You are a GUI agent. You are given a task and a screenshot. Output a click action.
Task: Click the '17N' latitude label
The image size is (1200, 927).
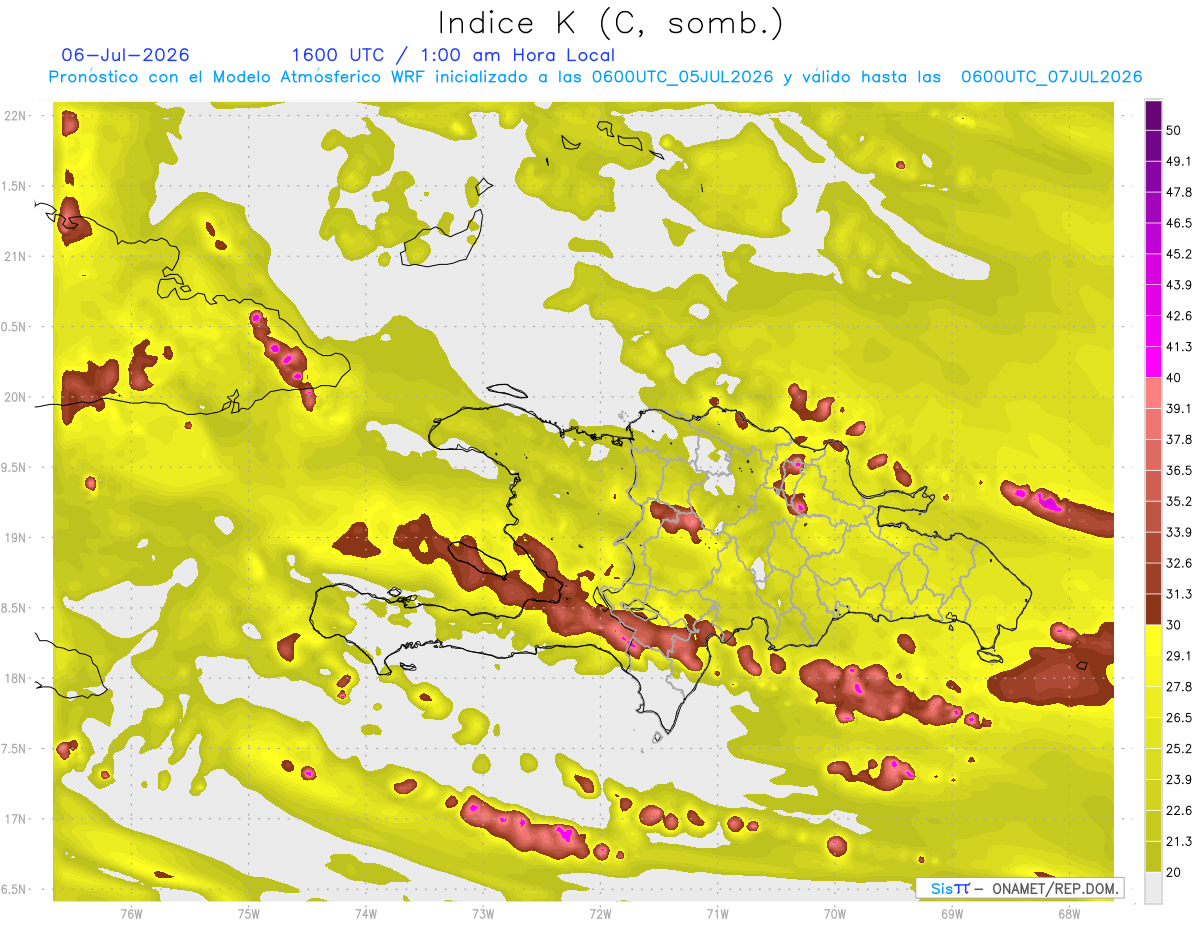coord(15,819)
